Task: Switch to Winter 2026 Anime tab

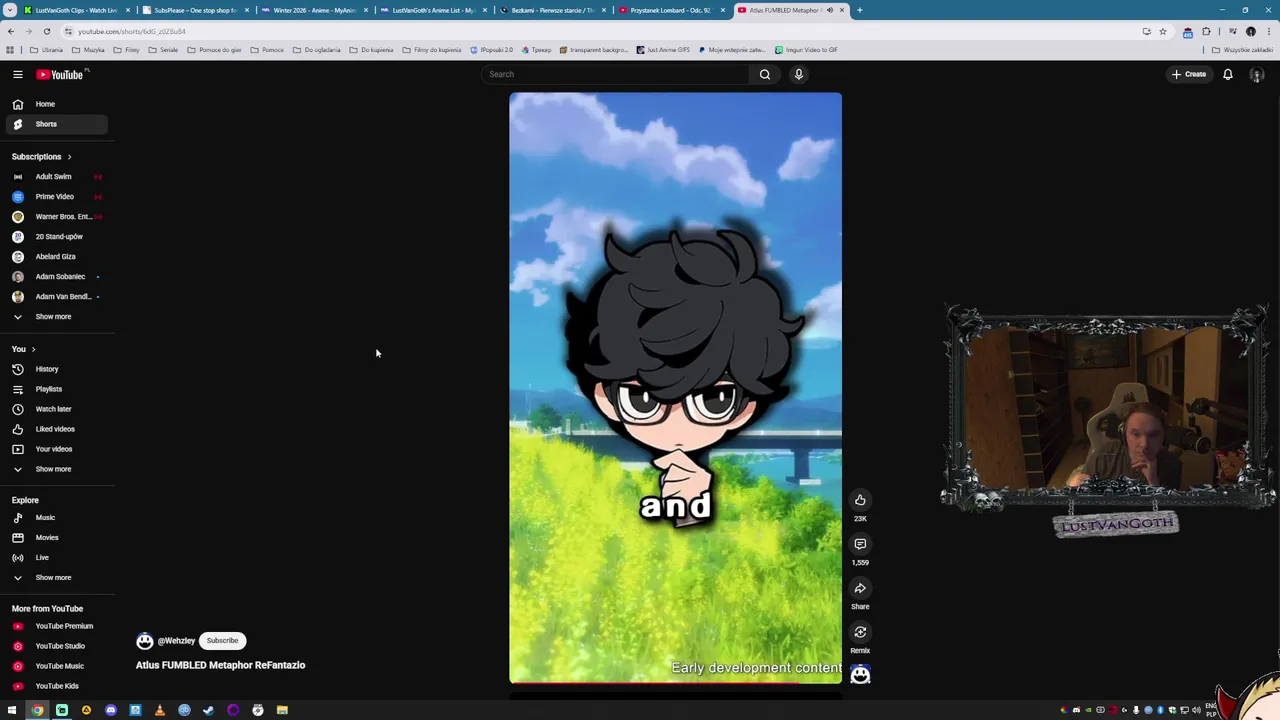Action: point(314,10)
